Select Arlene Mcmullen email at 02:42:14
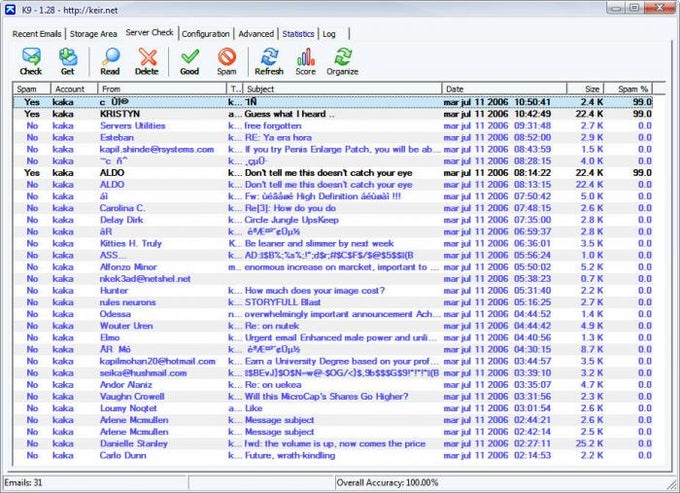Screen dimensions: 680x493 (333, 431)
